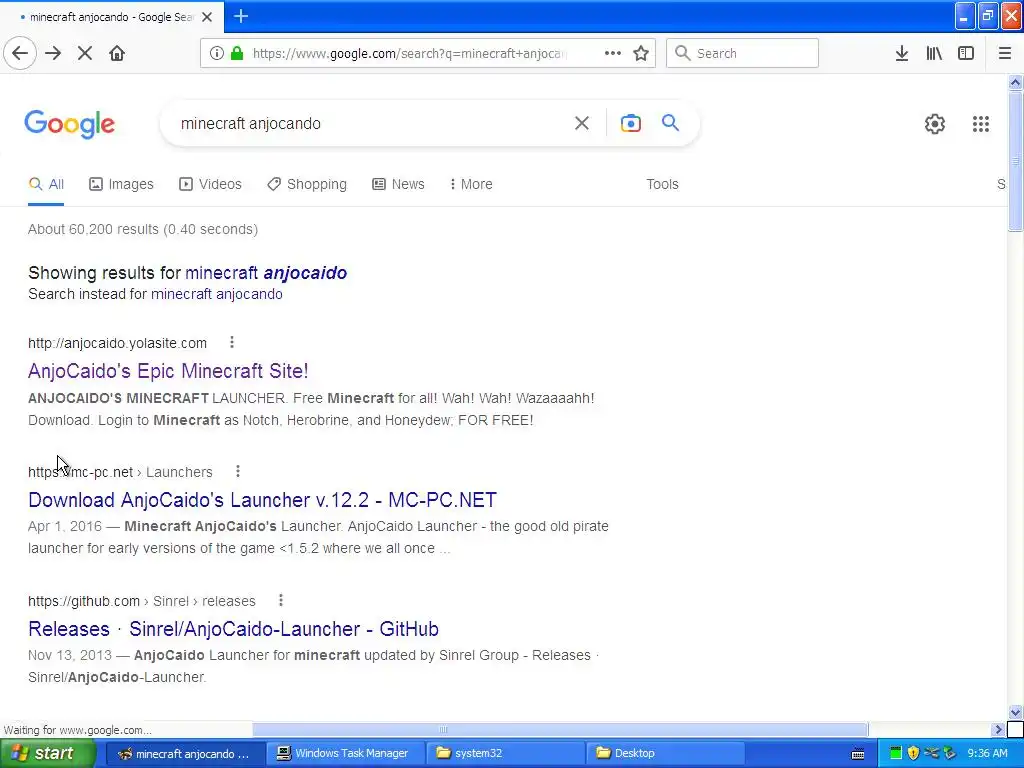This screenshot has width=1024, height=768.
Task: Switch to Windows Task Manager in the taskbar
Action: pyautogui.click(x=344, y=754)
